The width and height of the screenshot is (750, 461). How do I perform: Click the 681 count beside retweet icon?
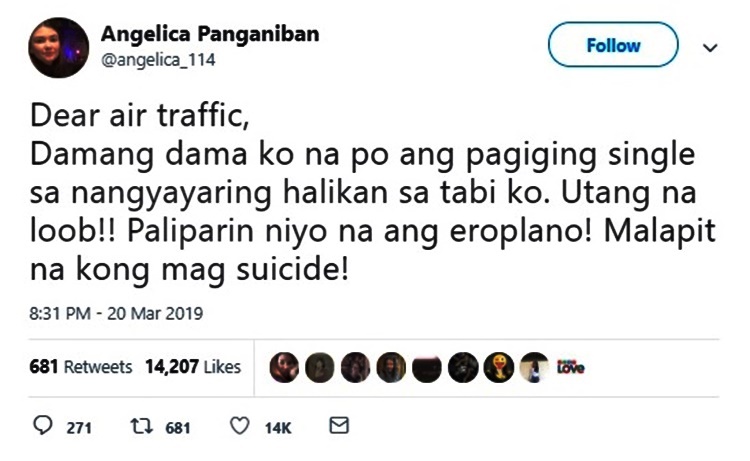(x=178, y=428)
